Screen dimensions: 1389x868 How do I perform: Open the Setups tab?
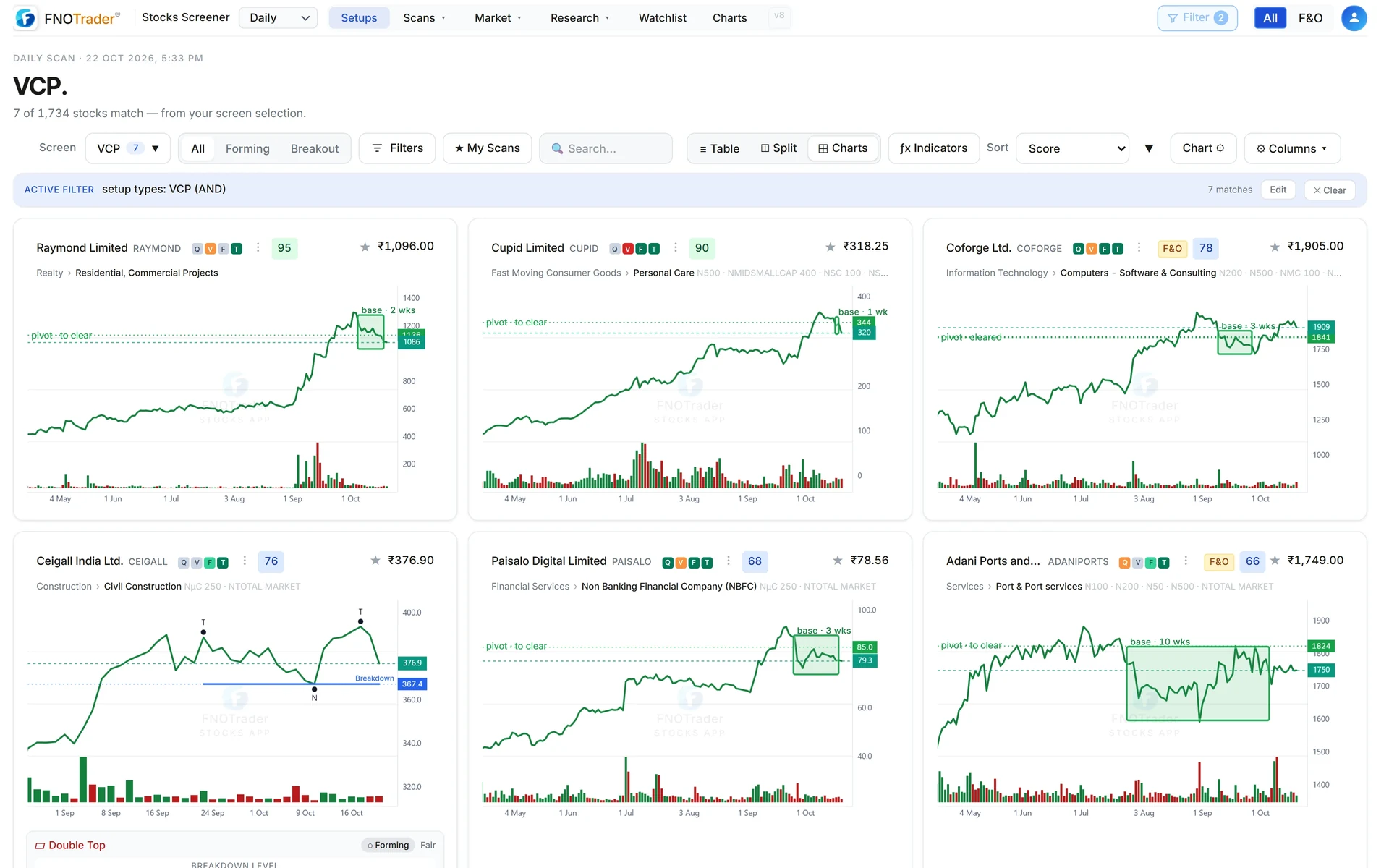tap(359, 18)
